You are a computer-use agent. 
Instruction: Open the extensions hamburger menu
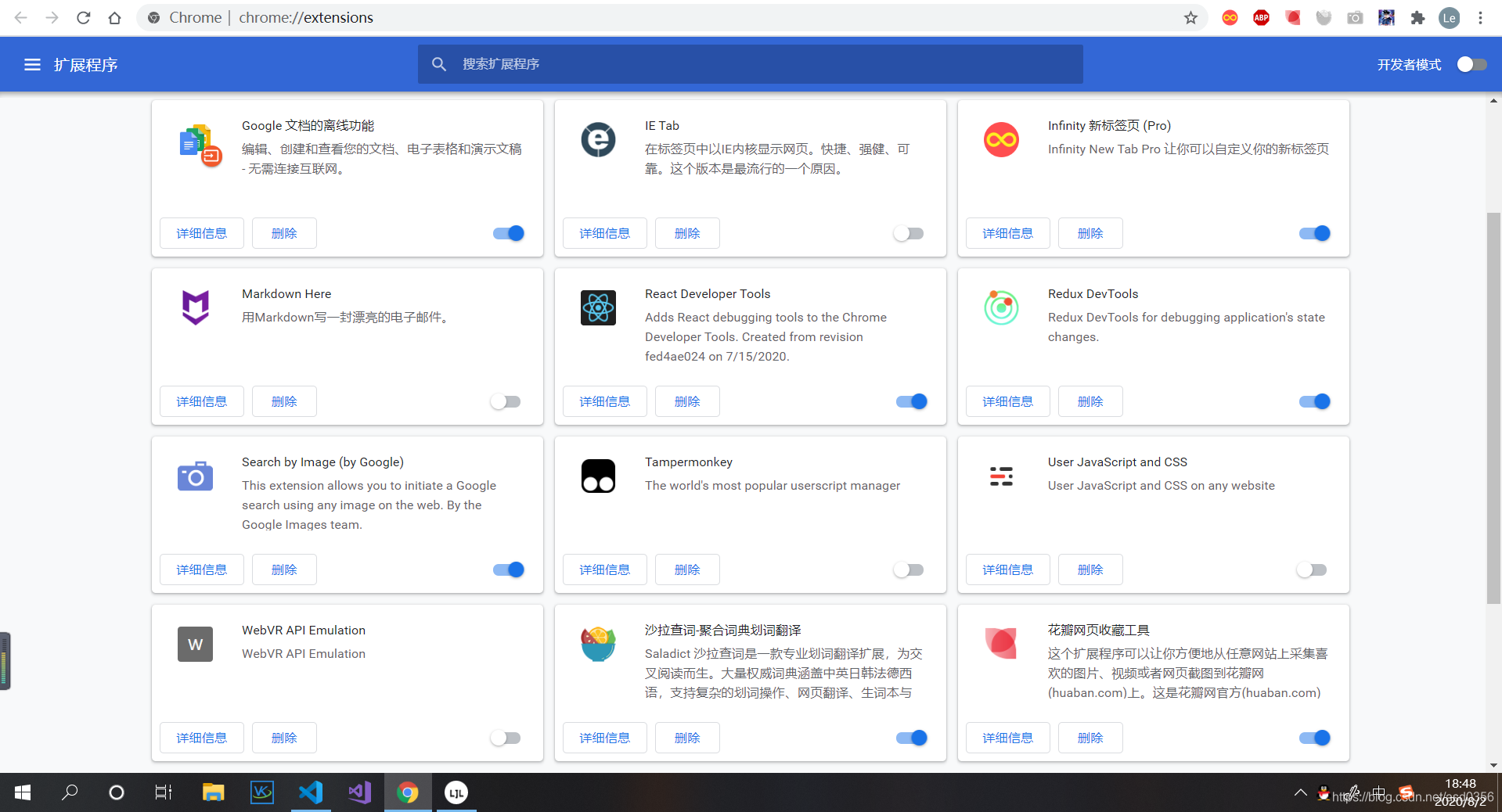(32, 65)
